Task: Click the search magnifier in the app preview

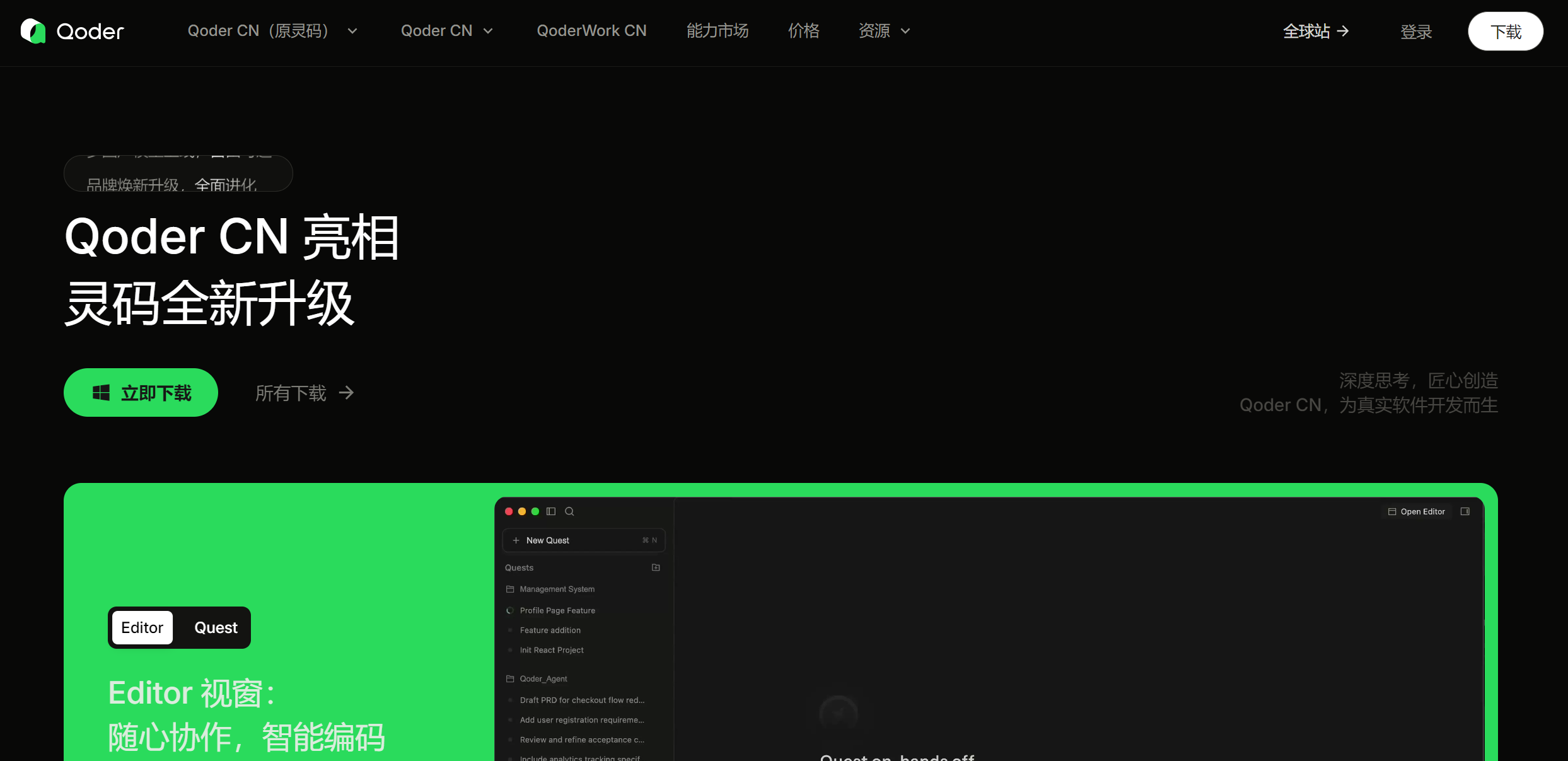Action: 569,511
